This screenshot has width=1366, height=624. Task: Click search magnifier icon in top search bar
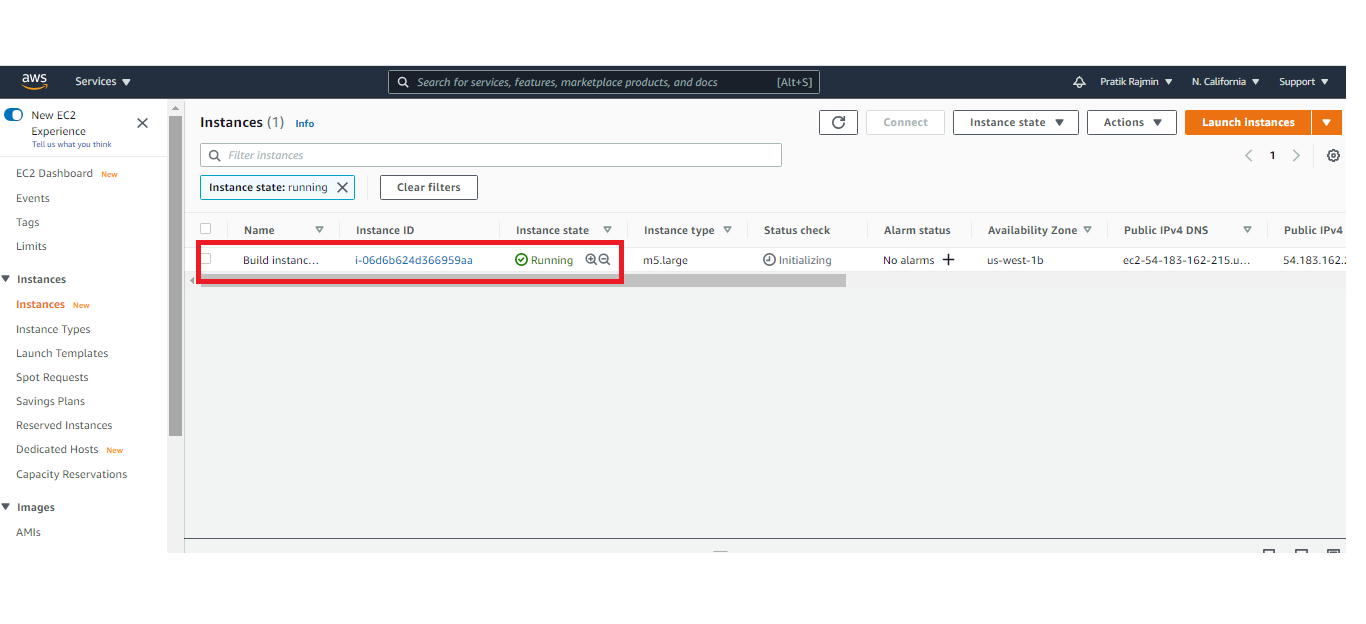[x=403, y=82]
